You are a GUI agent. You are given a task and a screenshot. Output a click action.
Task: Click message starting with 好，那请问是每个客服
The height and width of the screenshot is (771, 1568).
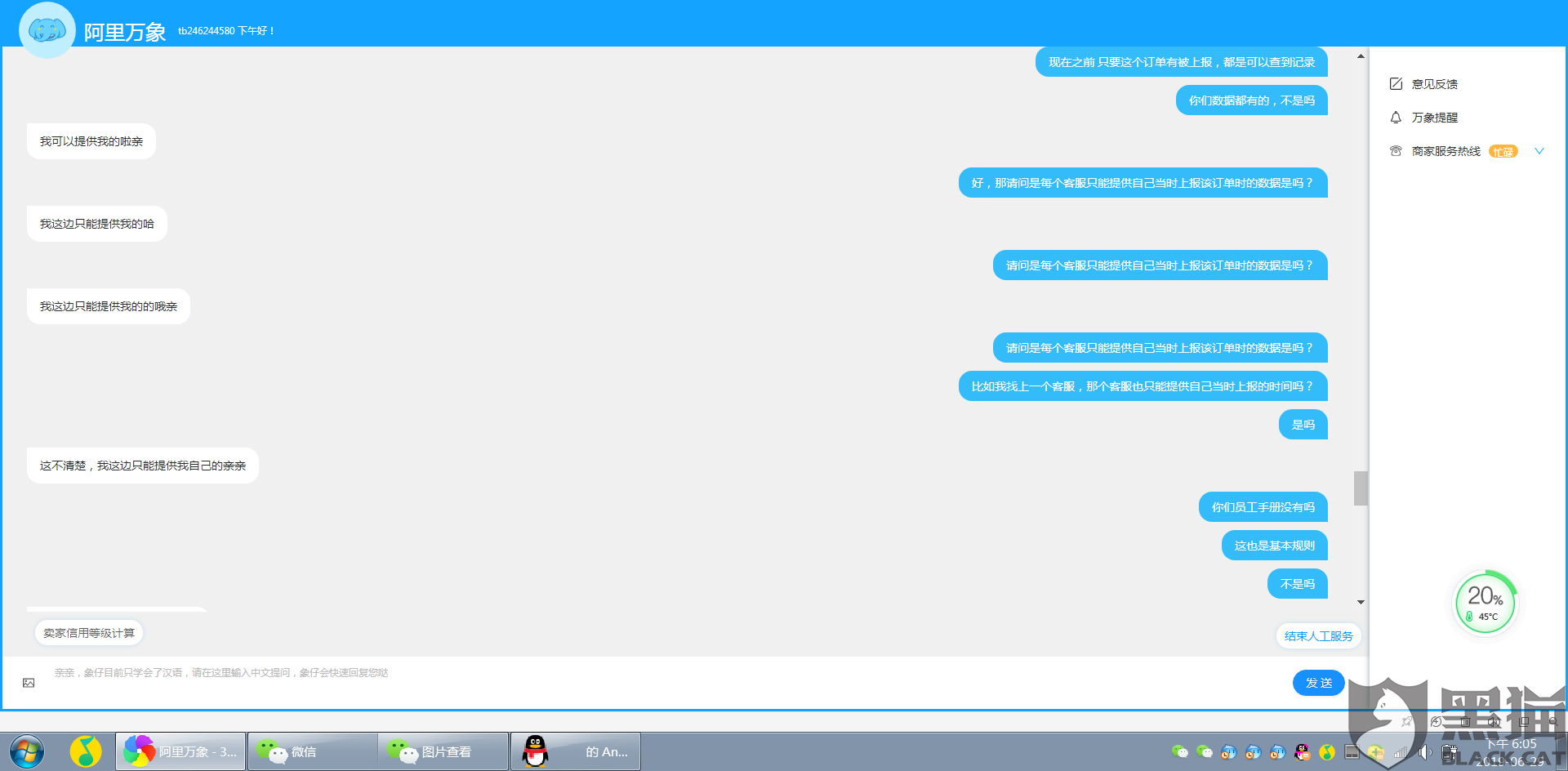(x=1143, y=183)
